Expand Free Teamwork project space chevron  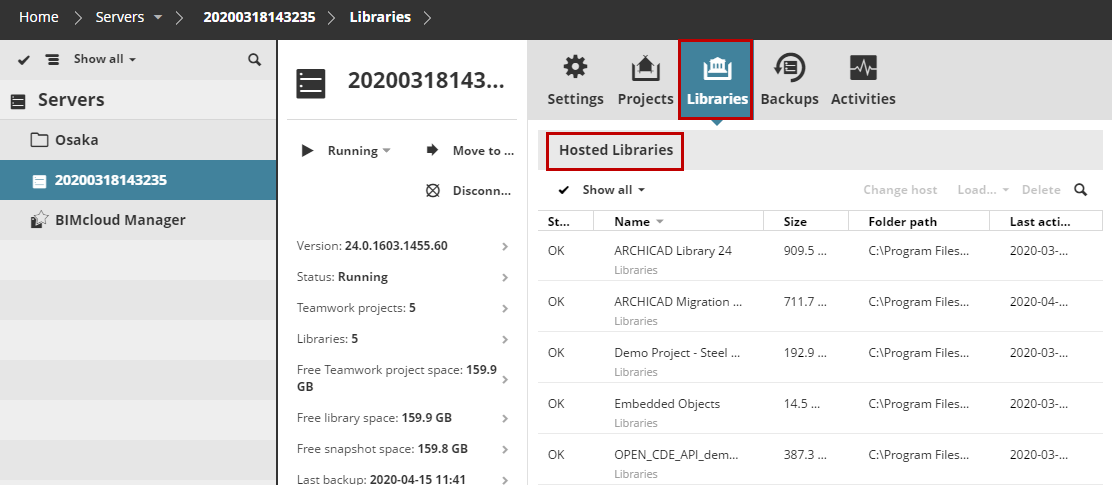pyautogui.click(x=505, y=379)
